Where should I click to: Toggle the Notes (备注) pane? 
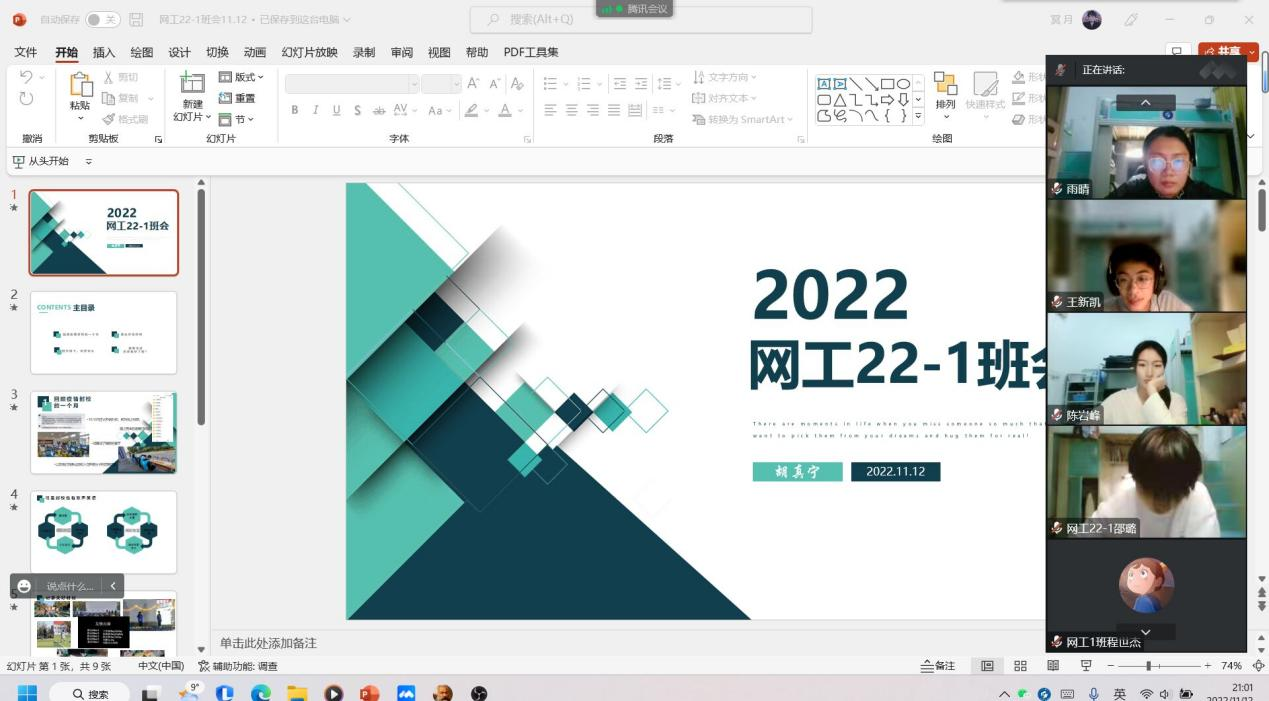pos(937,666)
